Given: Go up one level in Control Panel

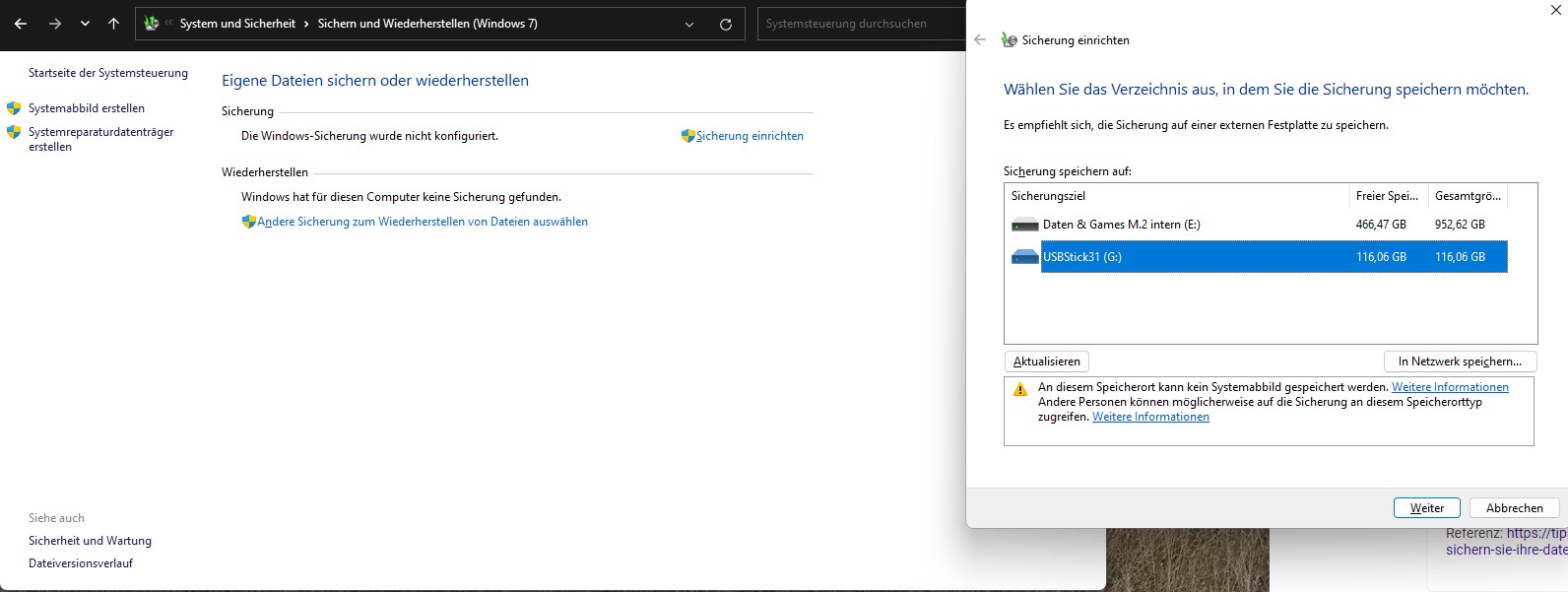Looking at the screenshot, I should [113, 24].
